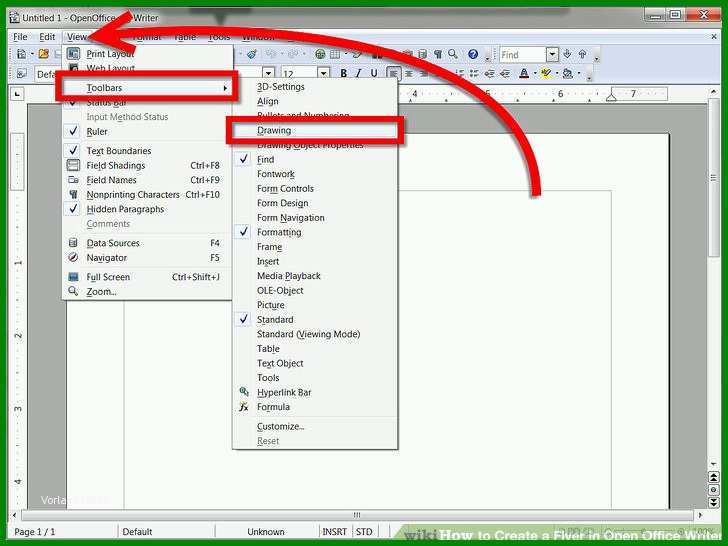728x546 pixels.
Task: Click the Numbering On/Off icon
Action: pyautogui.click(x=460, y=73)
